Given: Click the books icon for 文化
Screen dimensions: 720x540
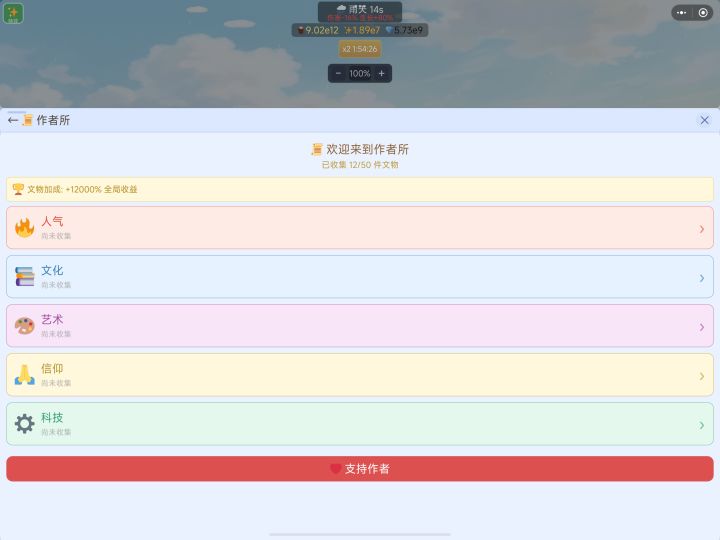Looking at the screenshot, I should (x=25, y=277).
